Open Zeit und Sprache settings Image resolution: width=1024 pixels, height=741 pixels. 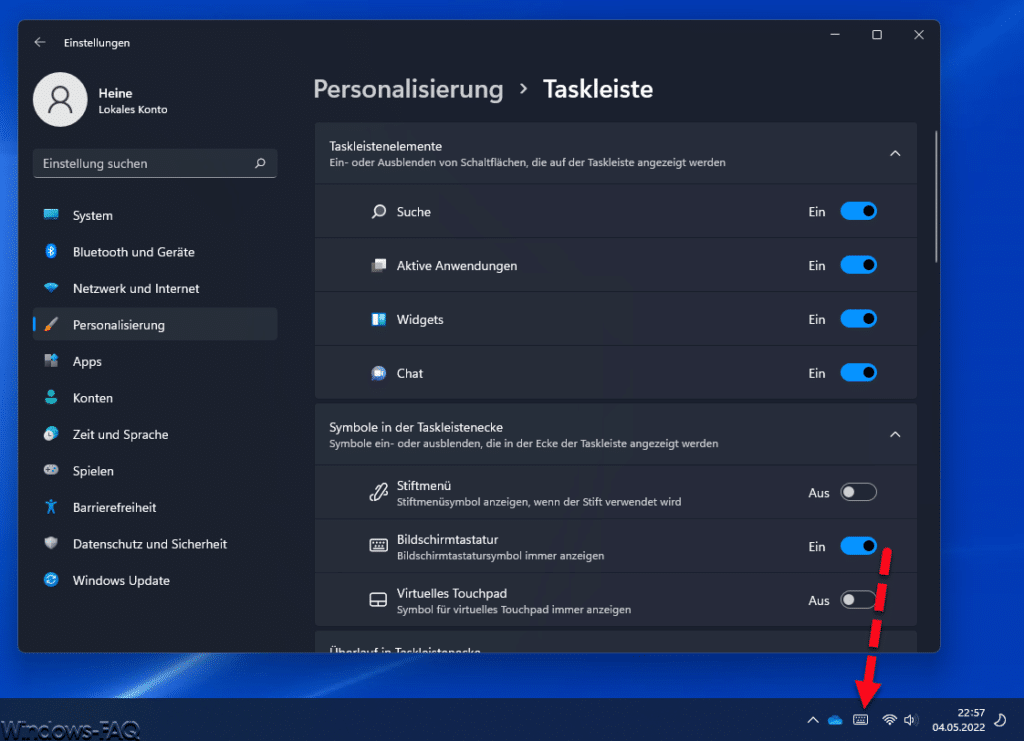coord(155,434)
